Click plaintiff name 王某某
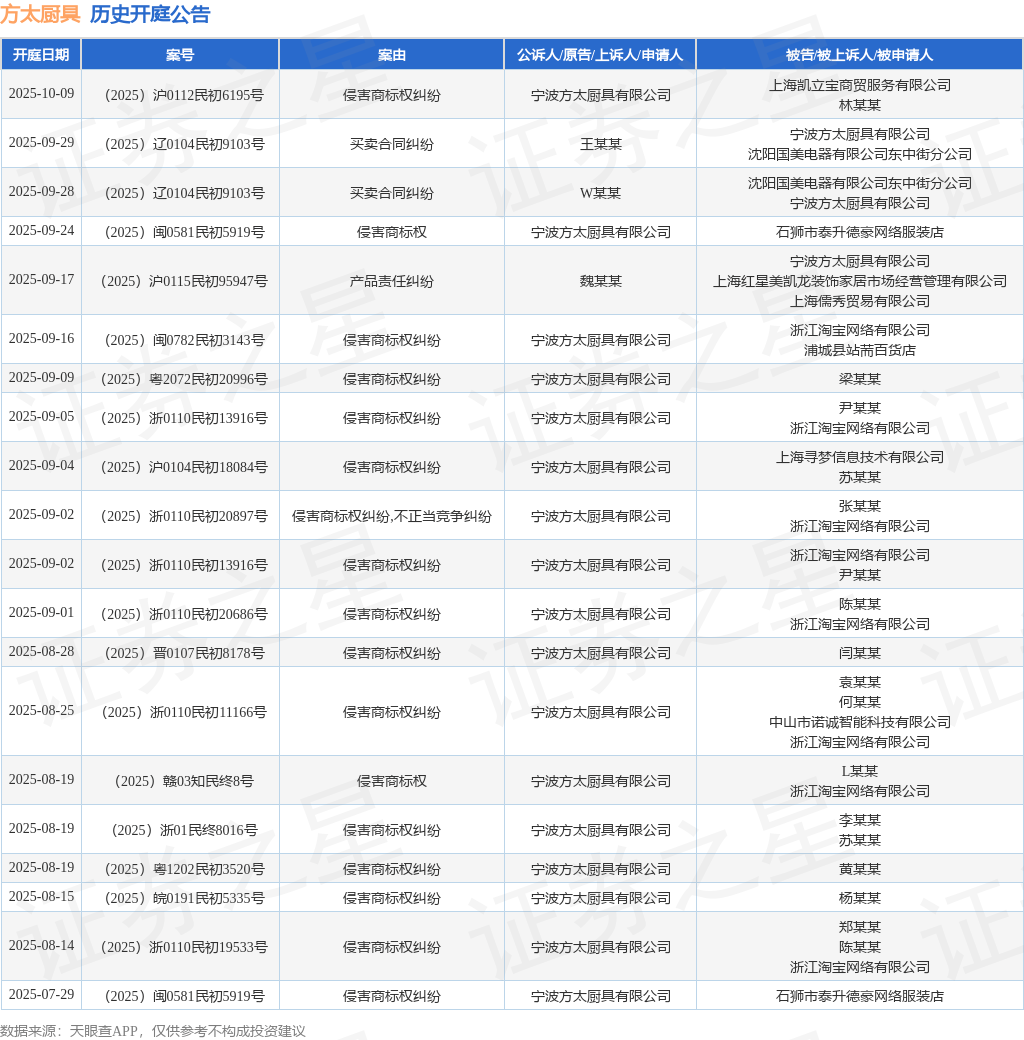The width and height of the screenshot is (1024, 1040). 600,144
